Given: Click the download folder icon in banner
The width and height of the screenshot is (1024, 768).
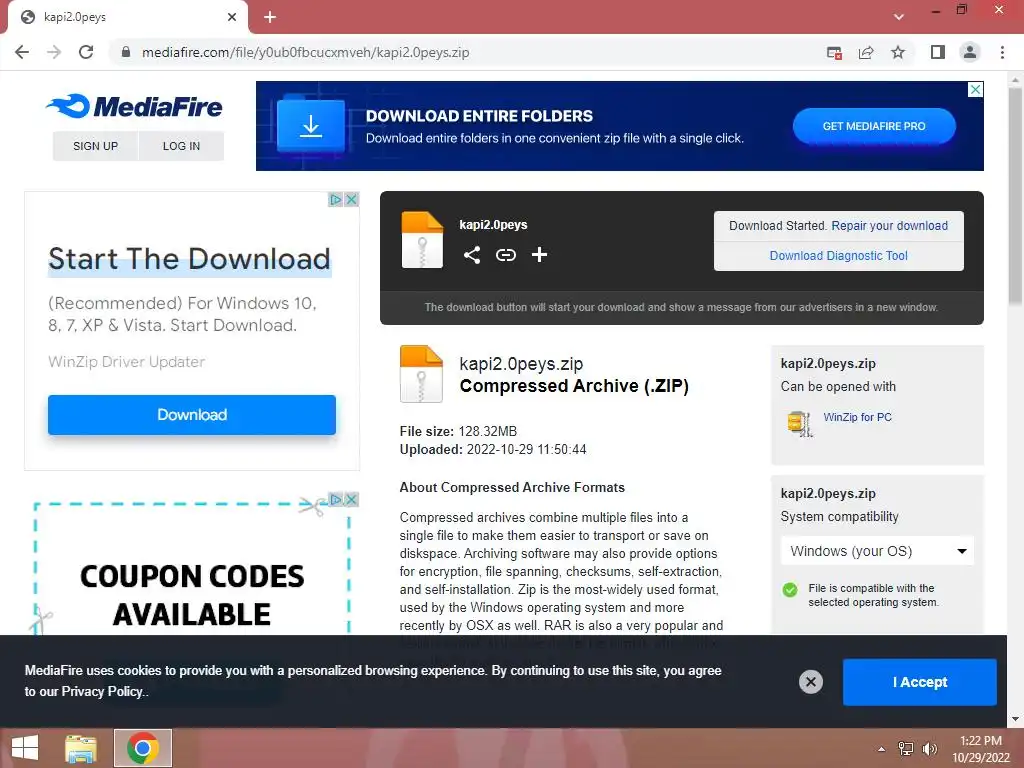Looking at the screenshot, I should [311, 126].
